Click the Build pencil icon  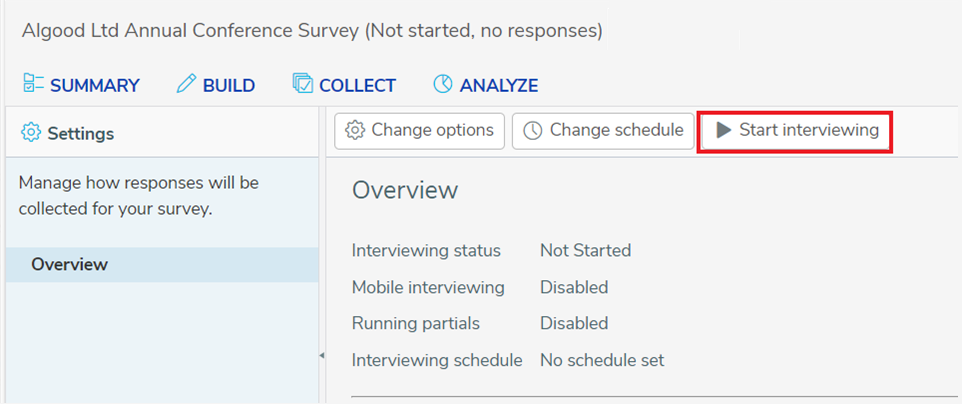coord(187,84)
